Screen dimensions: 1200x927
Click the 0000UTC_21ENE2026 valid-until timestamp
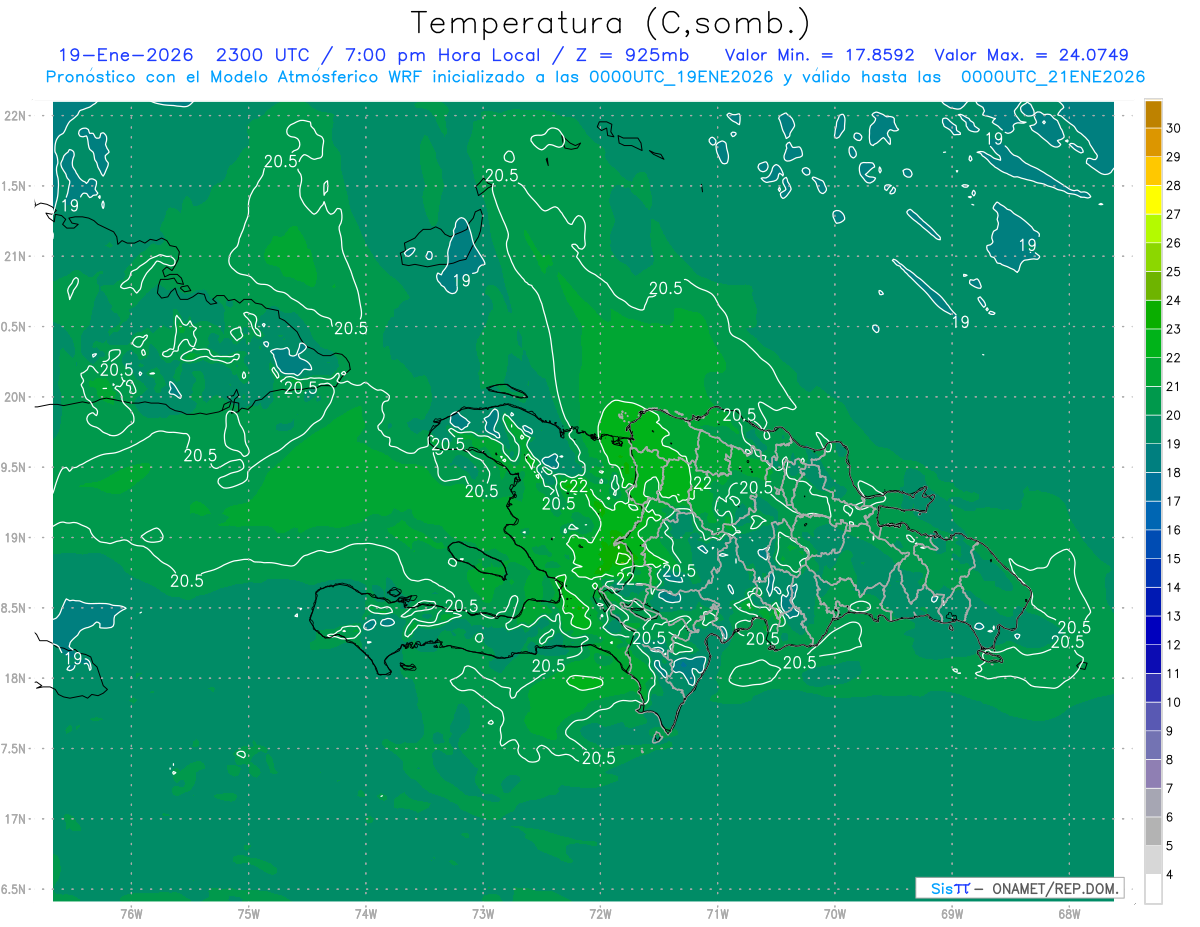[1052, 77]
